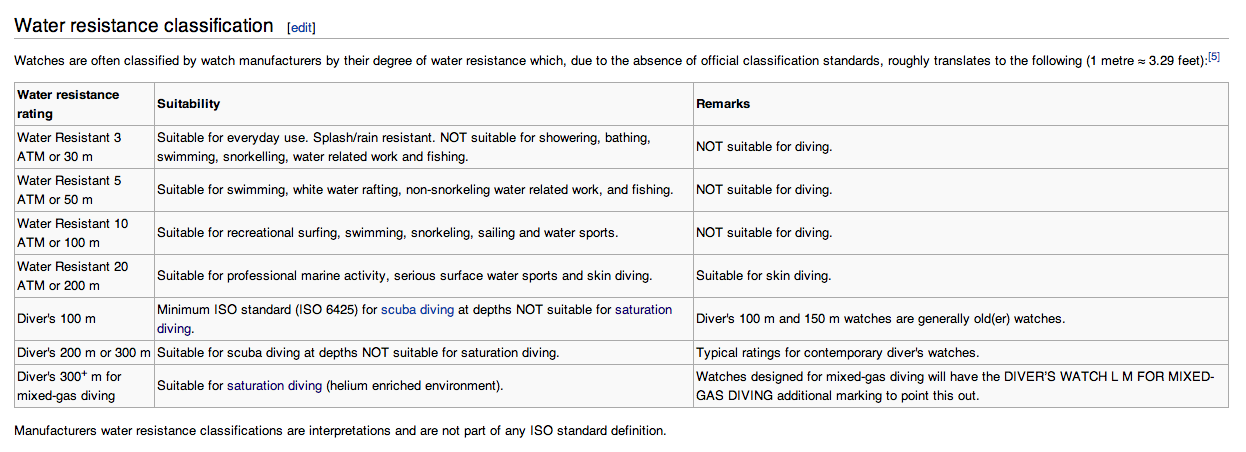Select the Water Resistant 5 ATM cell
1246x452 pixels.
pos(70,190)
